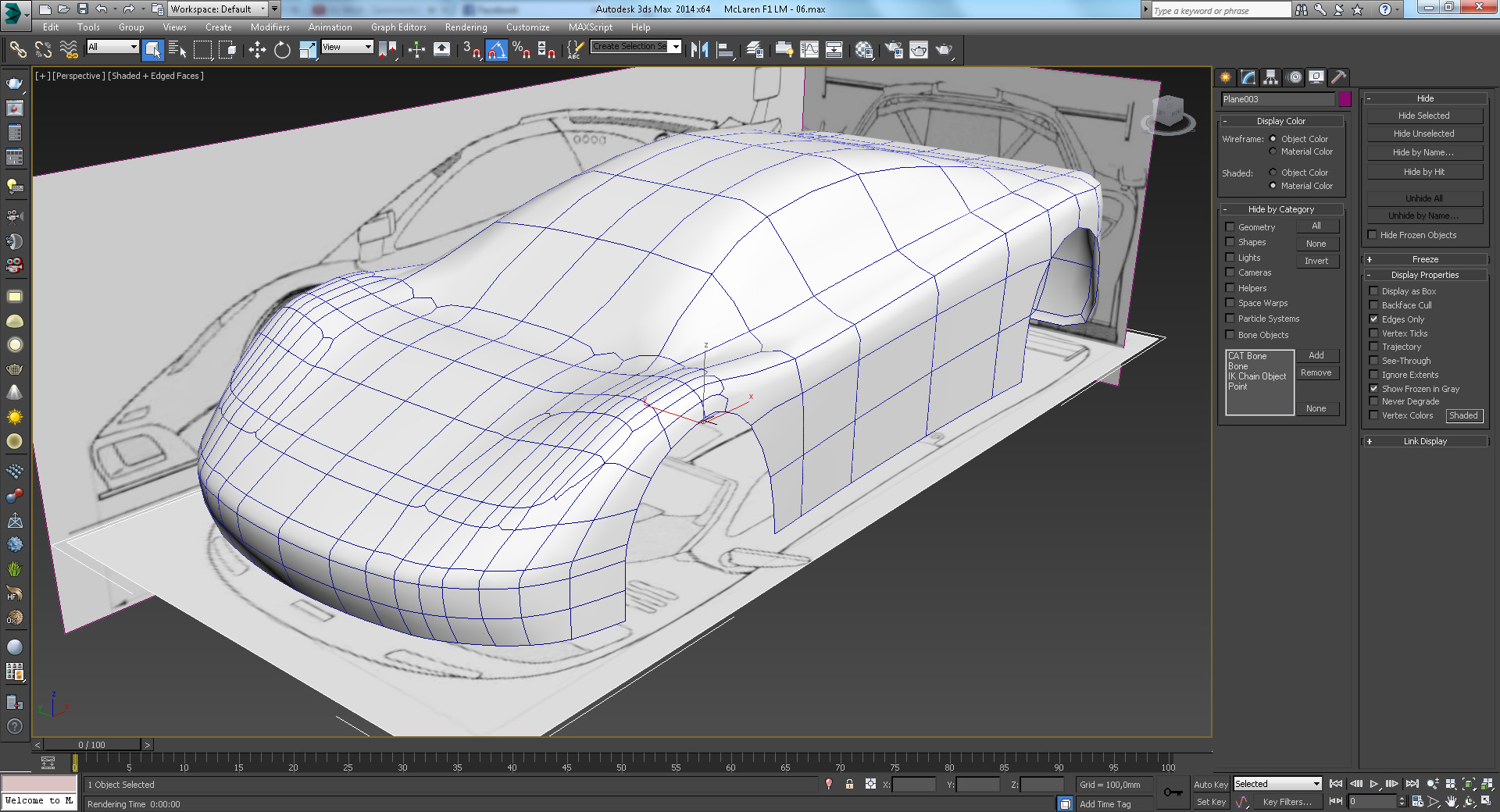Enable the Backface Cull checkbox
This screenshot has height=812, width=1500.
tap(1373, 305)
